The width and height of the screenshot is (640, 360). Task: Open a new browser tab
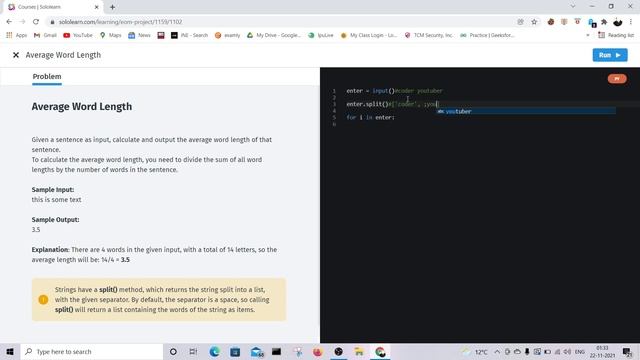112,7
